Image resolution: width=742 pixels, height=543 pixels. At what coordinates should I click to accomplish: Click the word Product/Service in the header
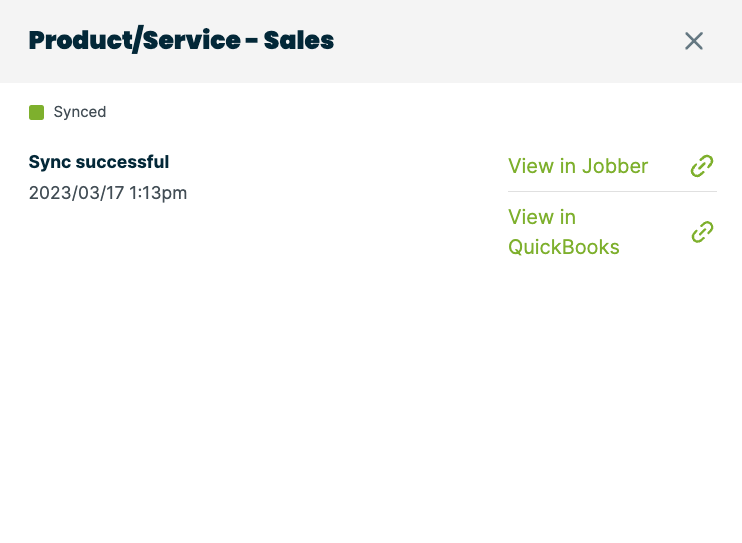pyautogui.click(x=134, y=41)
